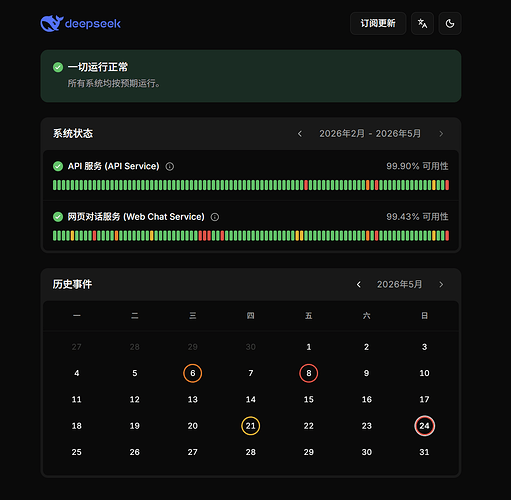The image size is (511, 500).
Task: Click API 服务 (API Service) label
Action: tap(114, 166)
